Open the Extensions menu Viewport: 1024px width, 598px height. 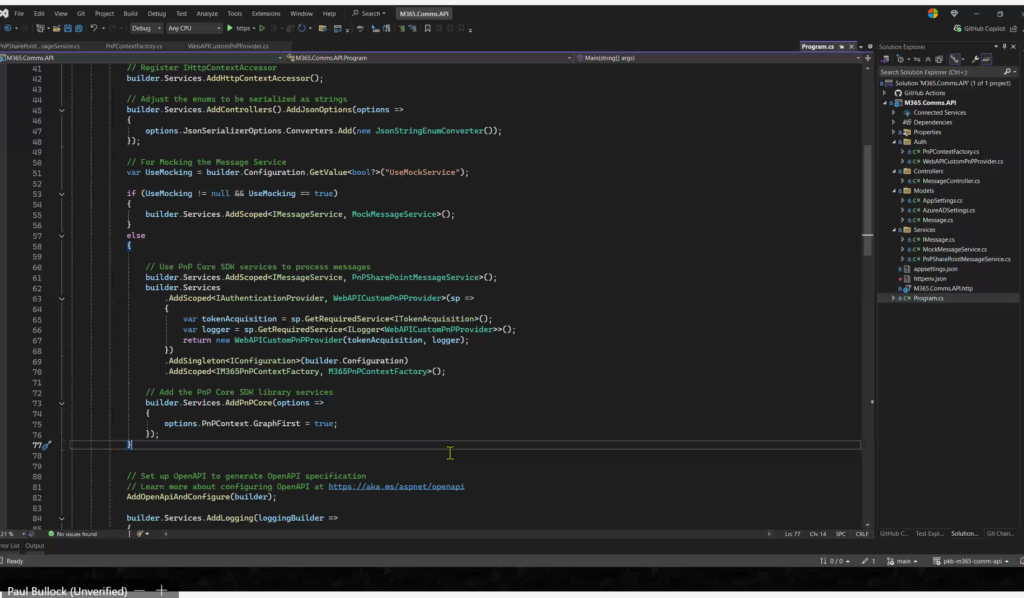pos(266,13)
